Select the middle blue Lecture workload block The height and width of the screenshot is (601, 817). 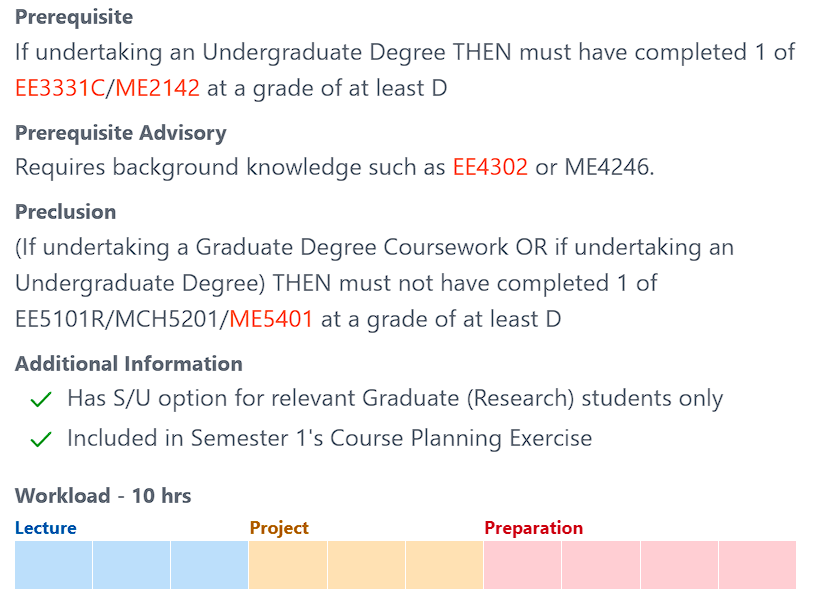[x=131, y=565]
